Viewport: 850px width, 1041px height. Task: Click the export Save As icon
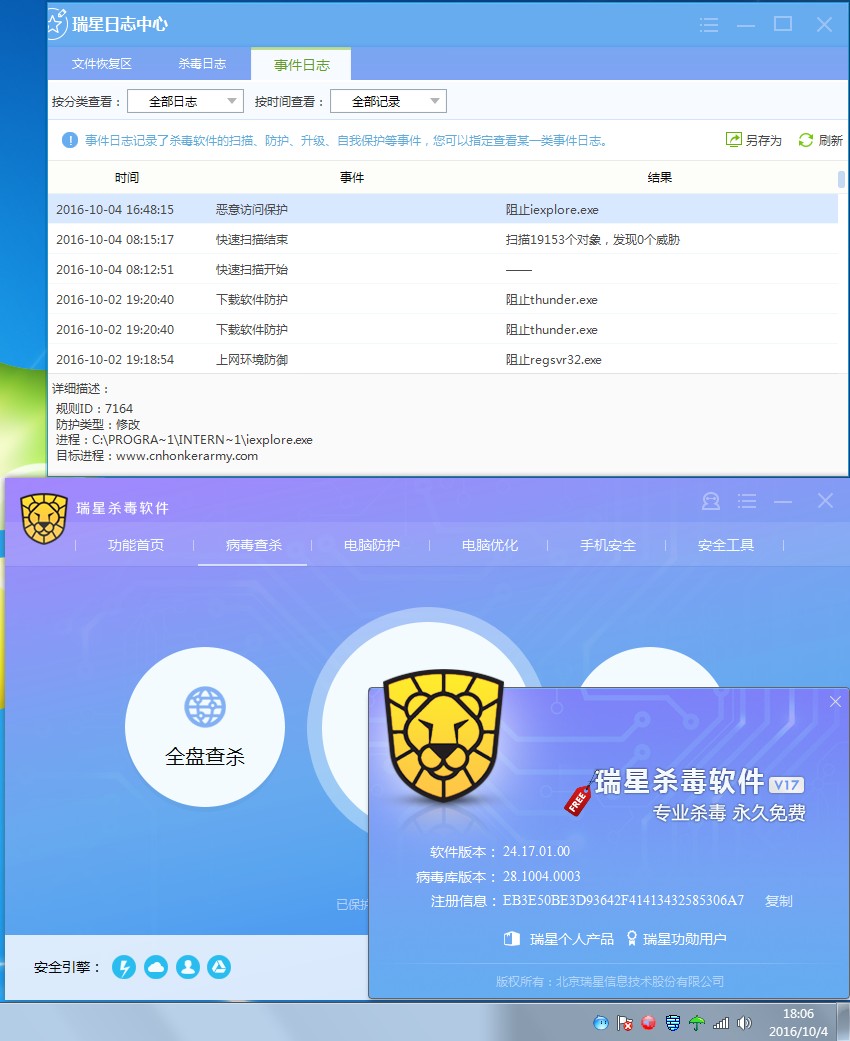(733, 139)
